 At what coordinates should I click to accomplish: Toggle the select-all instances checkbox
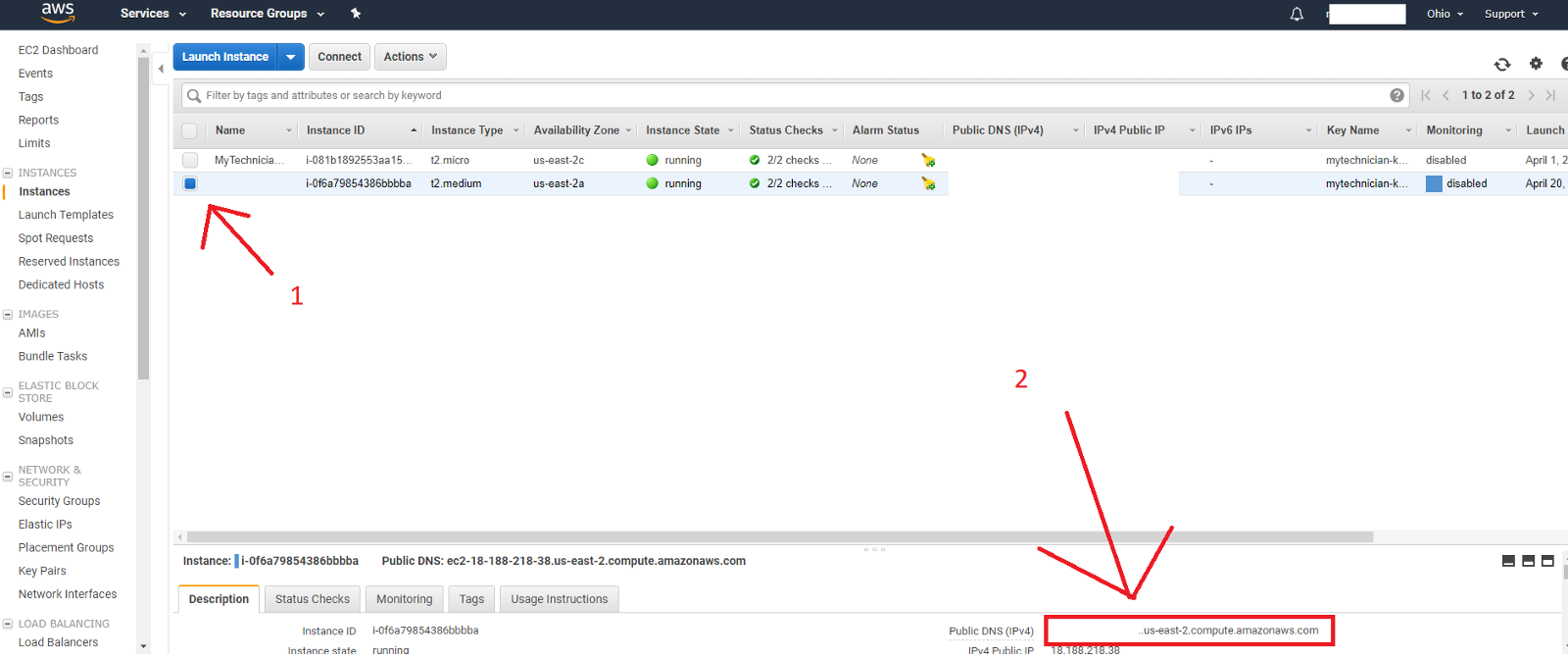click(x=189, y=130)
